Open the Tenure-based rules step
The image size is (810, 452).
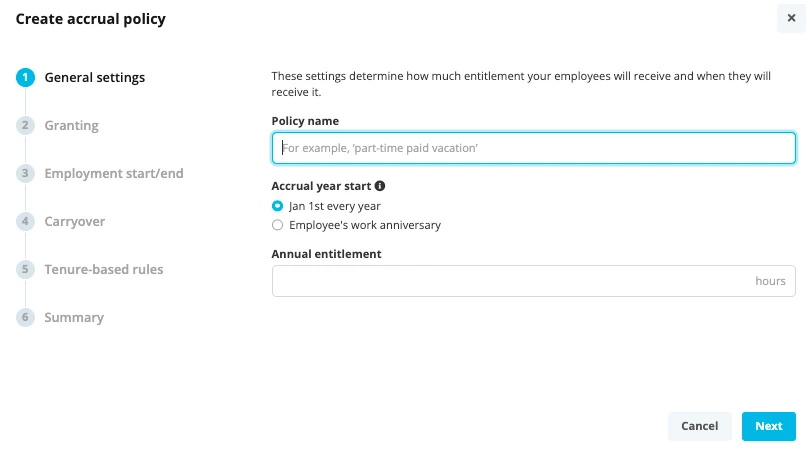[x=104, y=270]
